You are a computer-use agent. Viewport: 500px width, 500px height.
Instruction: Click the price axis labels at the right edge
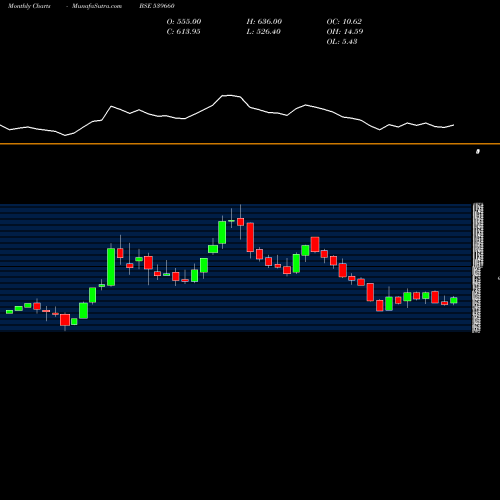tap(477, 268)
